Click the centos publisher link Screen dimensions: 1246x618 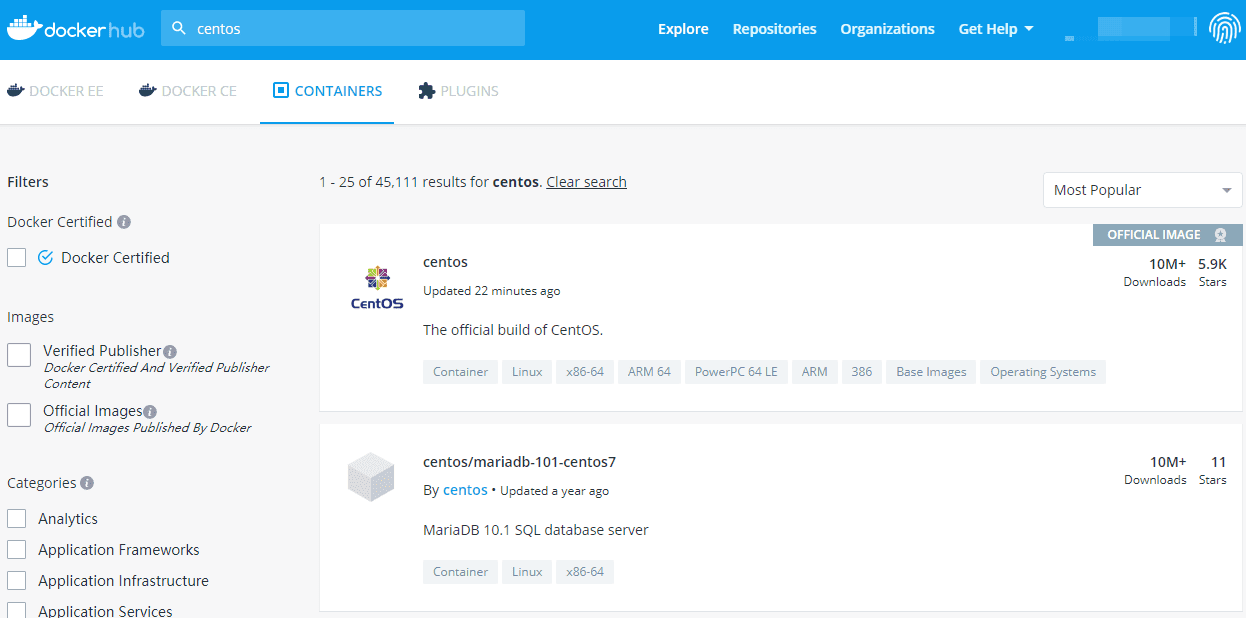(465, 490)
